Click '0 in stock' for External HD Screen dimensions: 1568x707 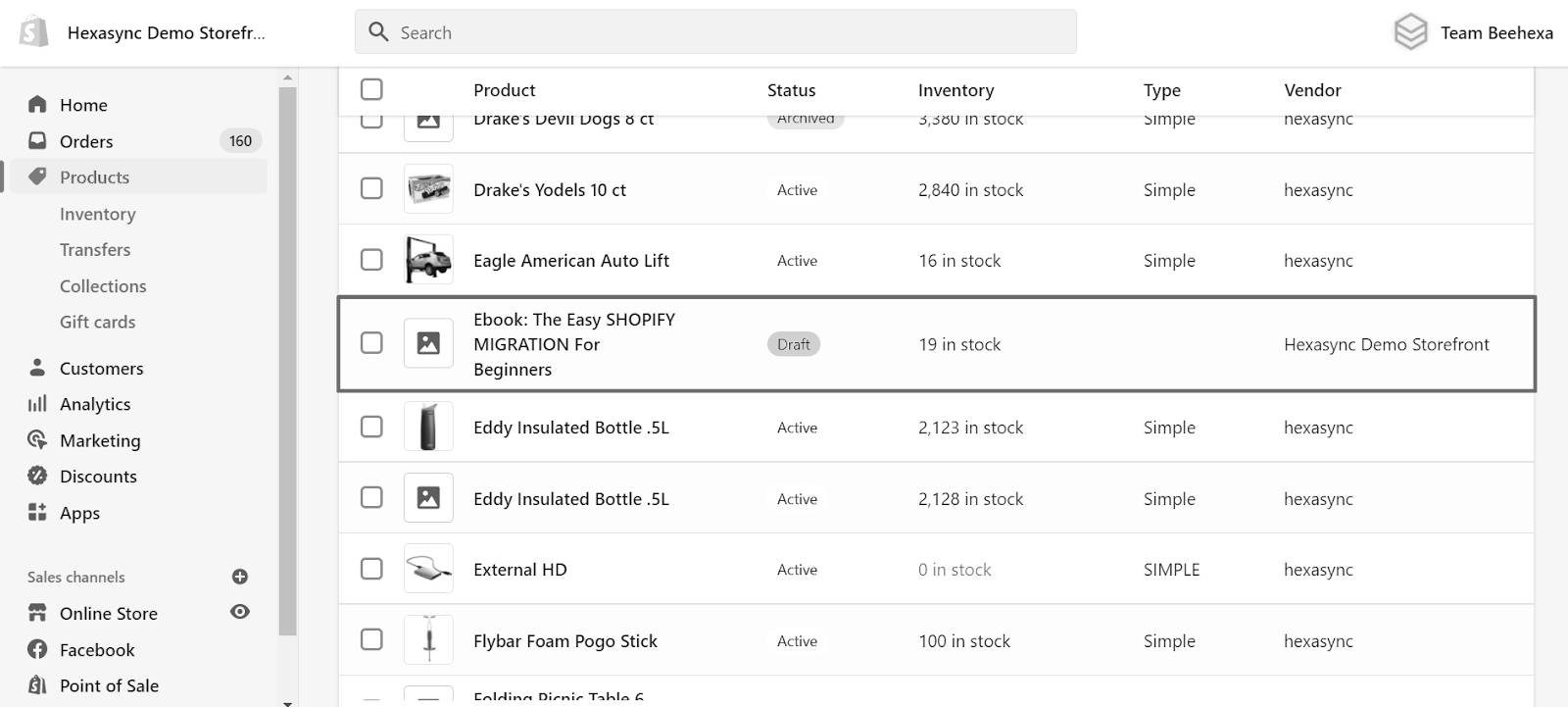(x=955, y=570)
